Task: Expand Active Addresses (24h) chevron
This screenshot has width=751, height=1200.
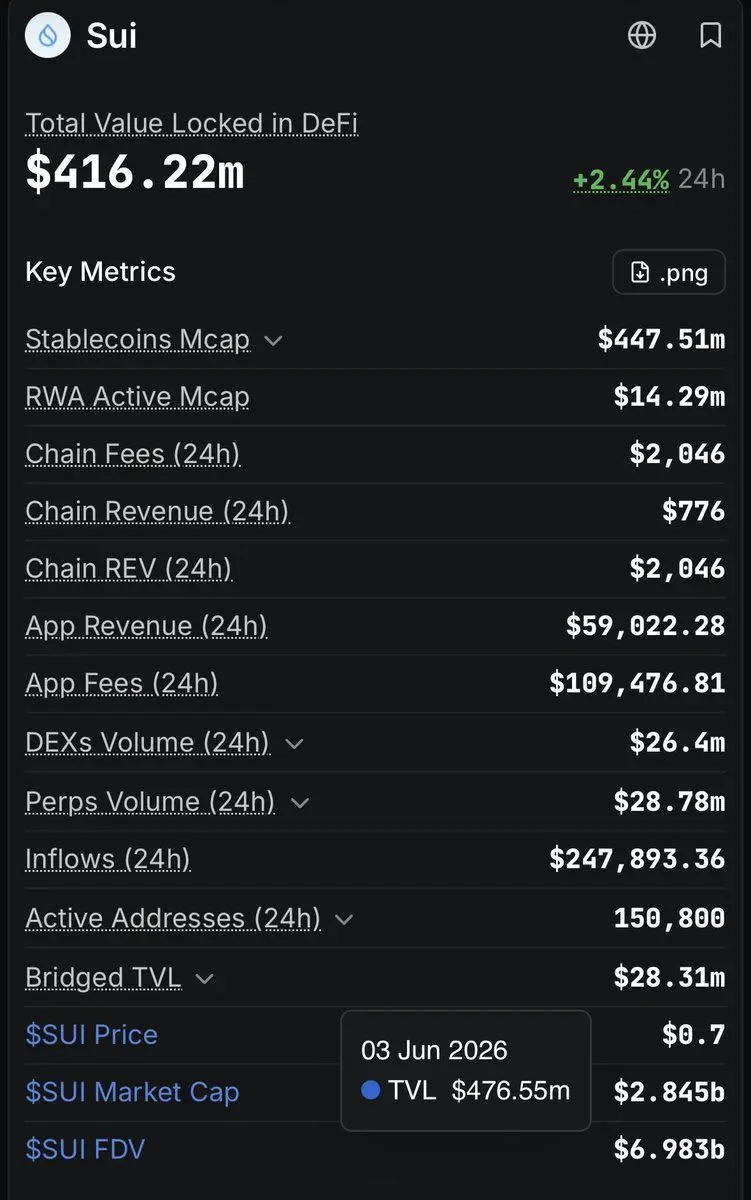Action: [344, 919]
